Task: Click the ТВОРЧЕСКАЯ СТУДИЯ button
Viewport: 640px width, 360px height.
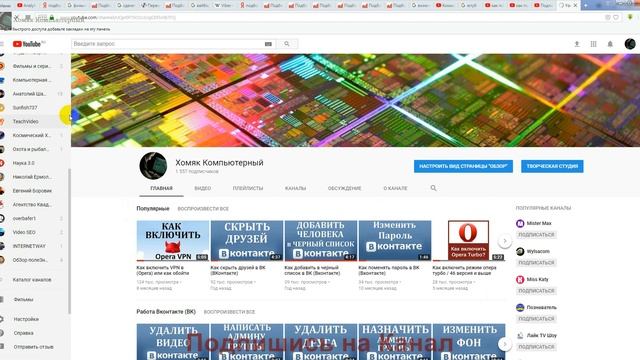Action: pyautogui.click(x=552, y=166)
